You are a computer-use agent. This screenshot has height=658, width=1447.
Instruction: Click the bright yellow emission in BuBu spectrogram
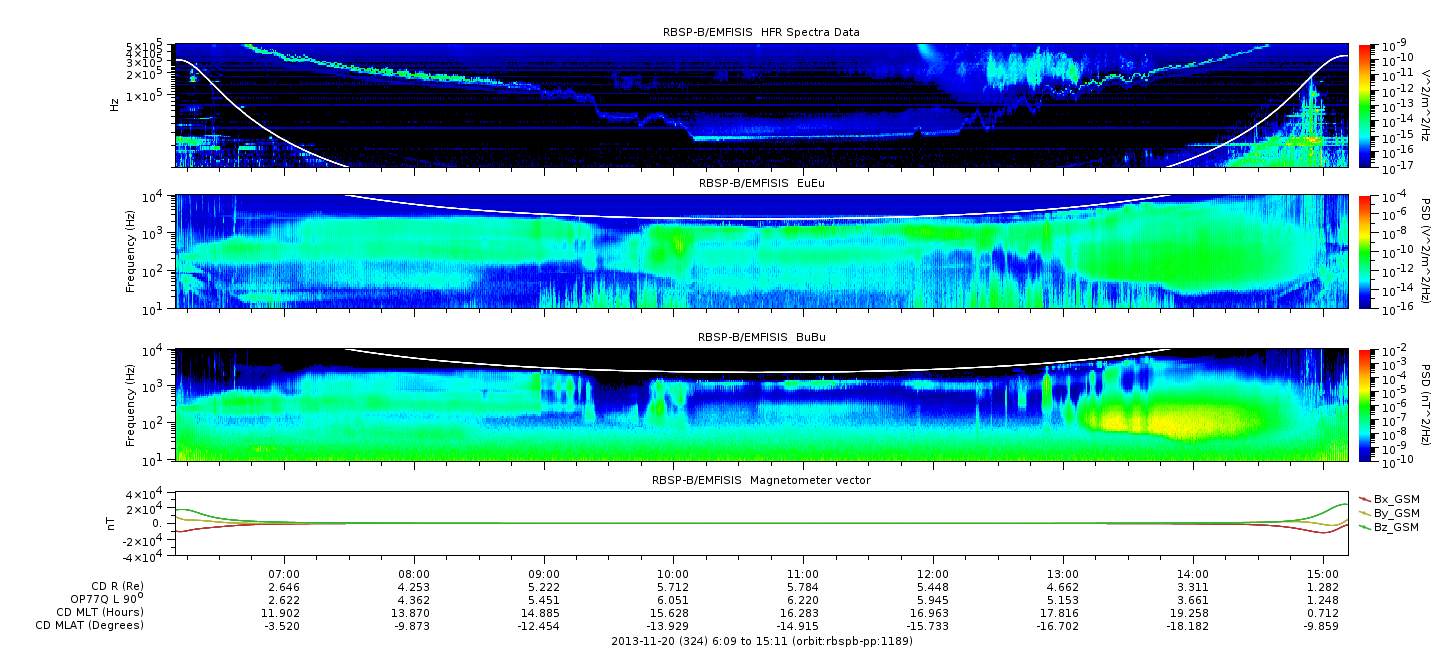(x=1180, y=420)
